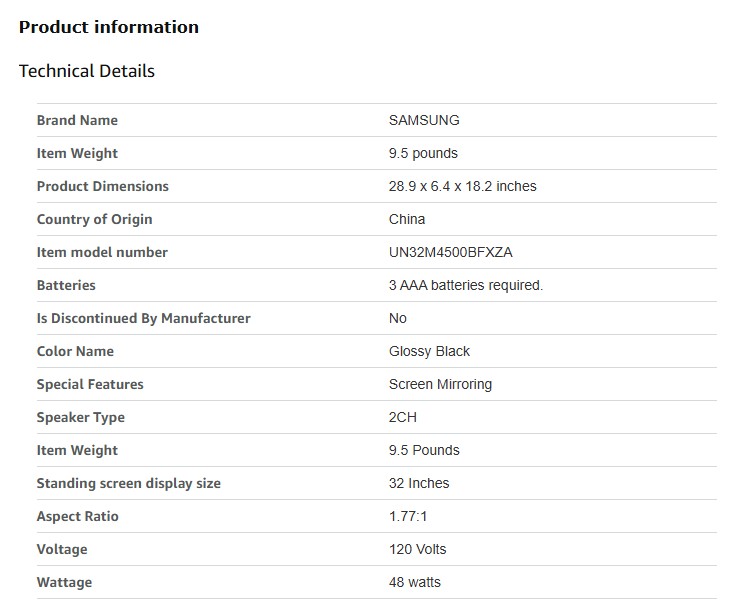Viewport: 733px width, 607px height.
Task: Click the Product Dimensions label
Action: pyautogui.click(x=102, y=186)
